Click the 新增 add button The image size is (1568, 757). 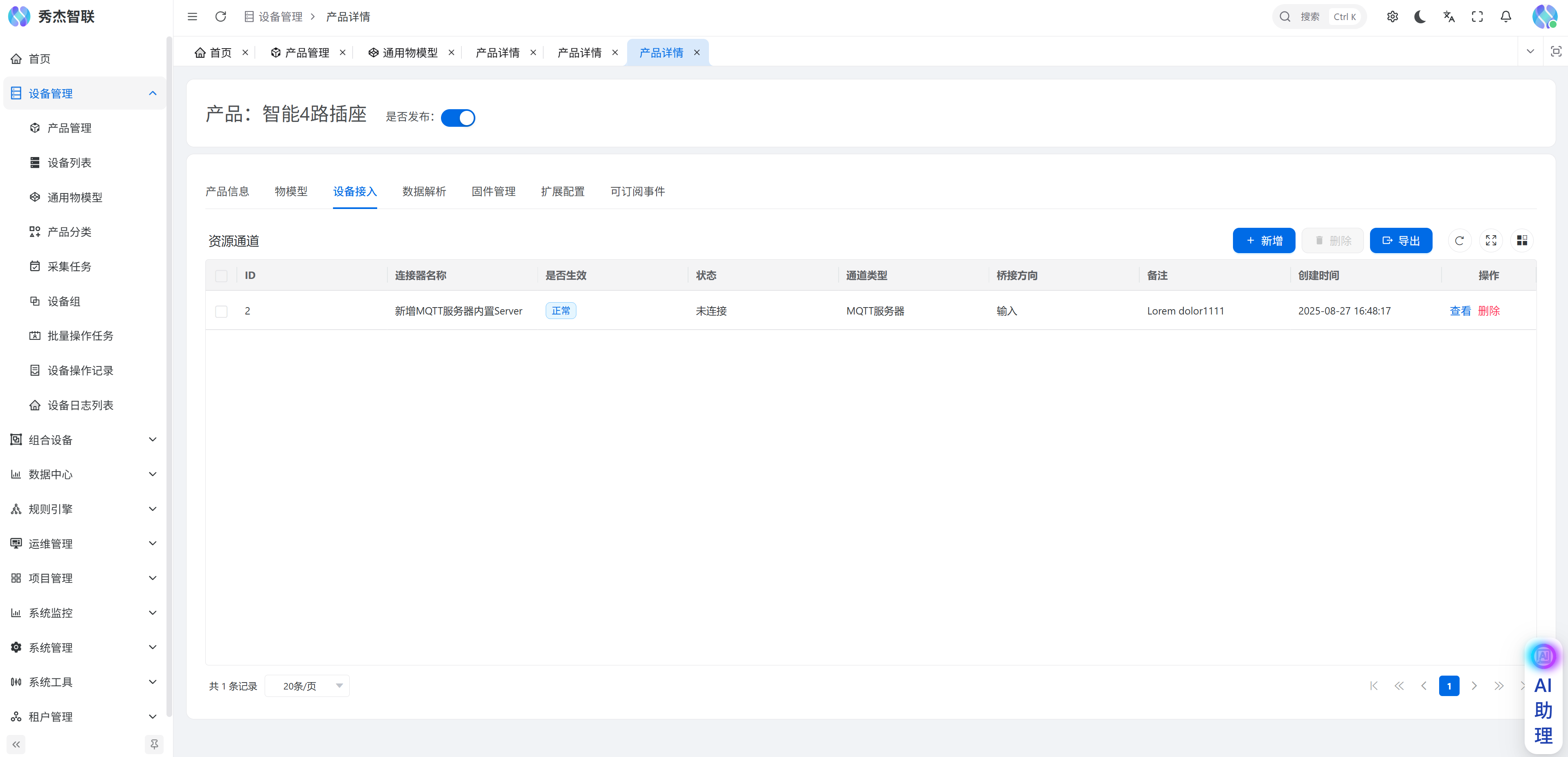point(1264,240)
